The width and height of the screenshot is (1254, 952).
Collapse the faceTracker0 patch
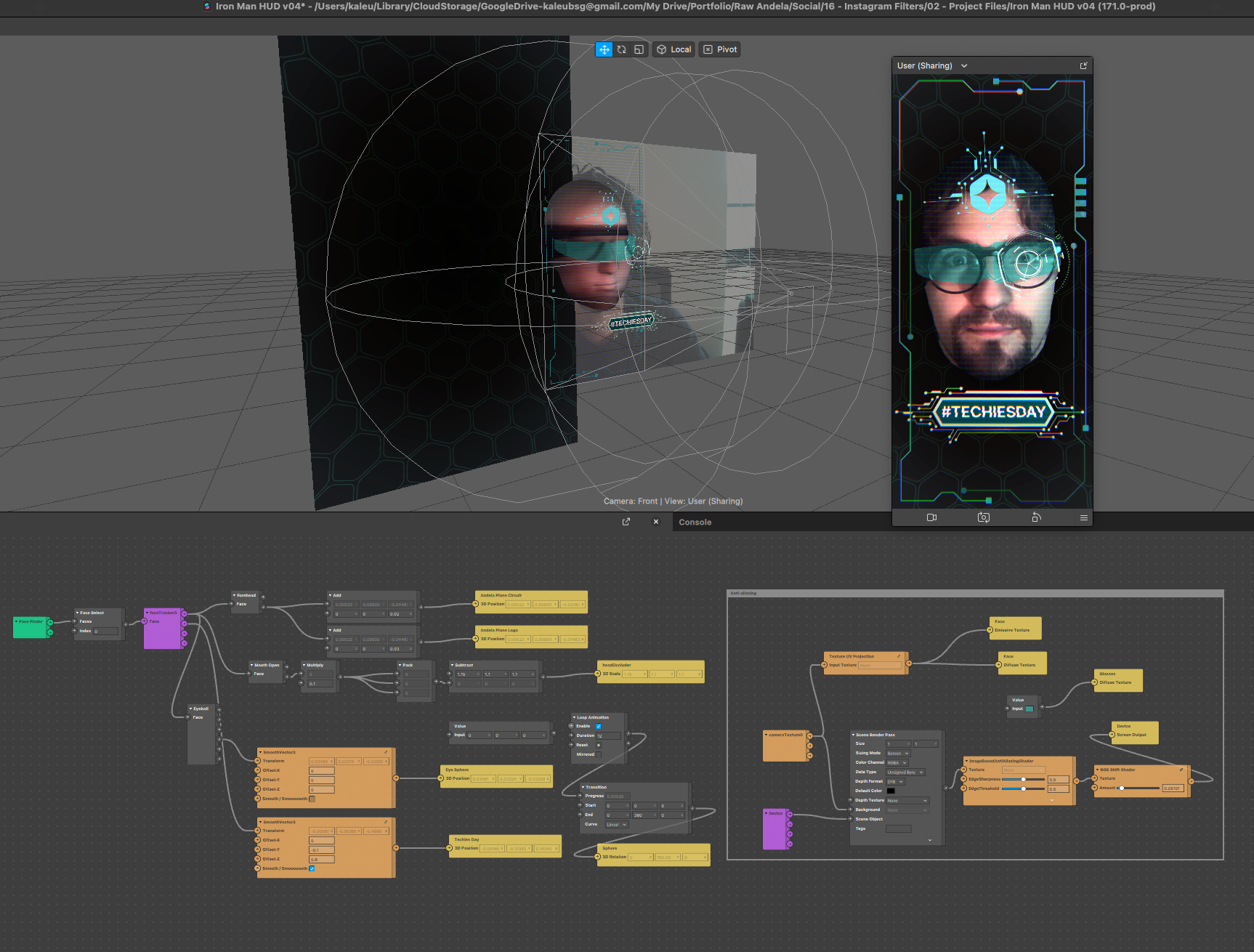(147, 613)
